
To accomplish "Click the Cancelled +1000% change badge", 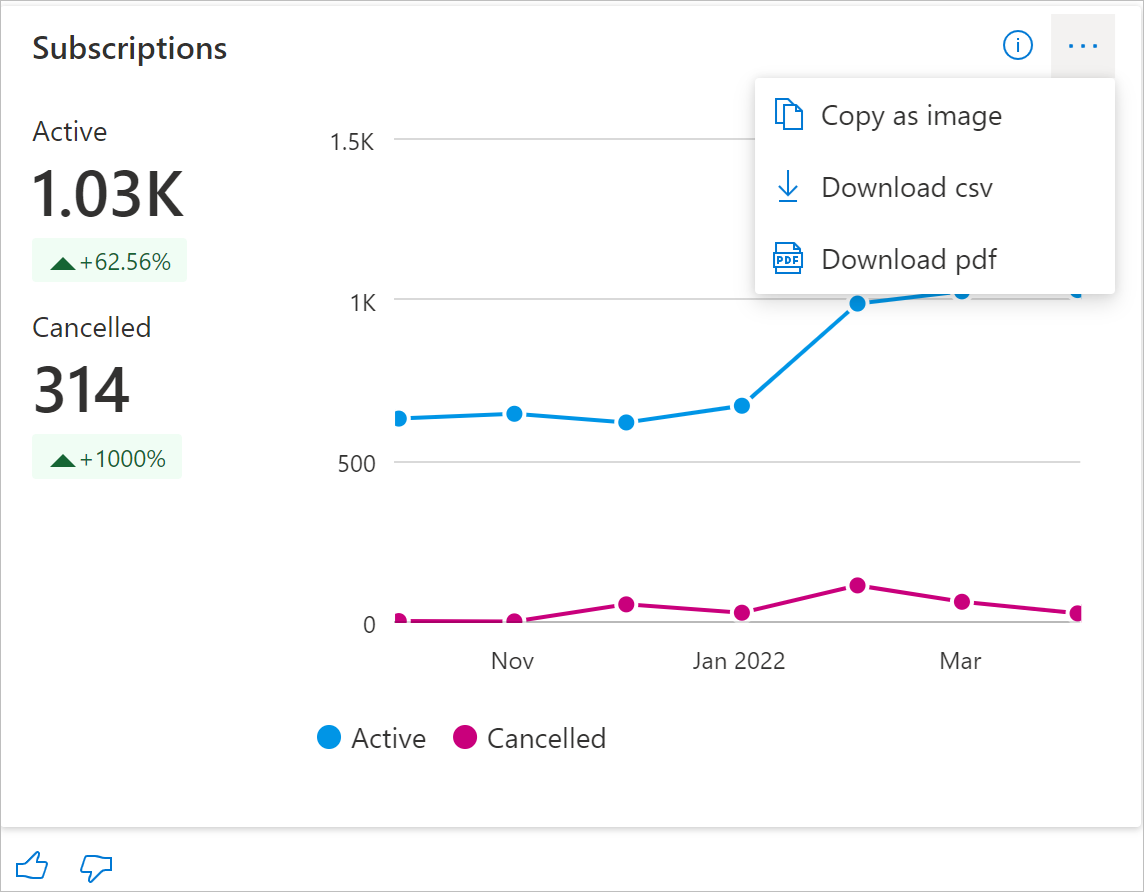I will pos(107,459).
